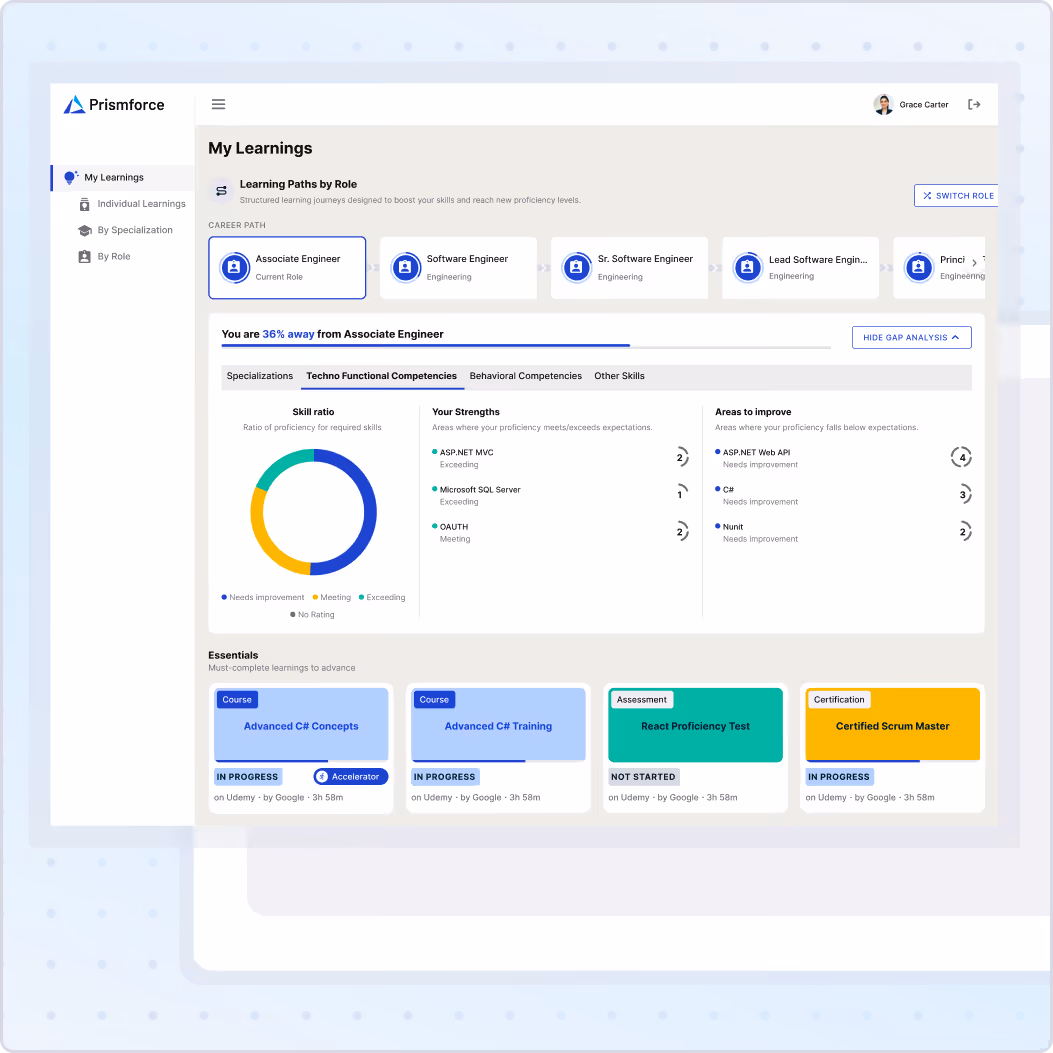
Task: Expand the ASP.NET Web API rating indicator
Action: (961, 457)
